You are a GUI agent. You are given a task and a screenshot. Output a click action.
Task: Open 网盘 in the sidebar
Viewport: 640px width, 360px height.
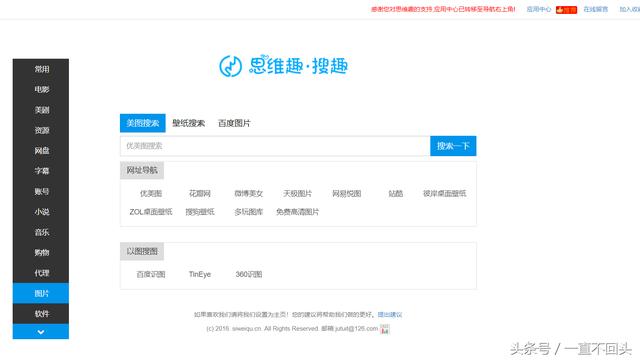coord(41,151)
